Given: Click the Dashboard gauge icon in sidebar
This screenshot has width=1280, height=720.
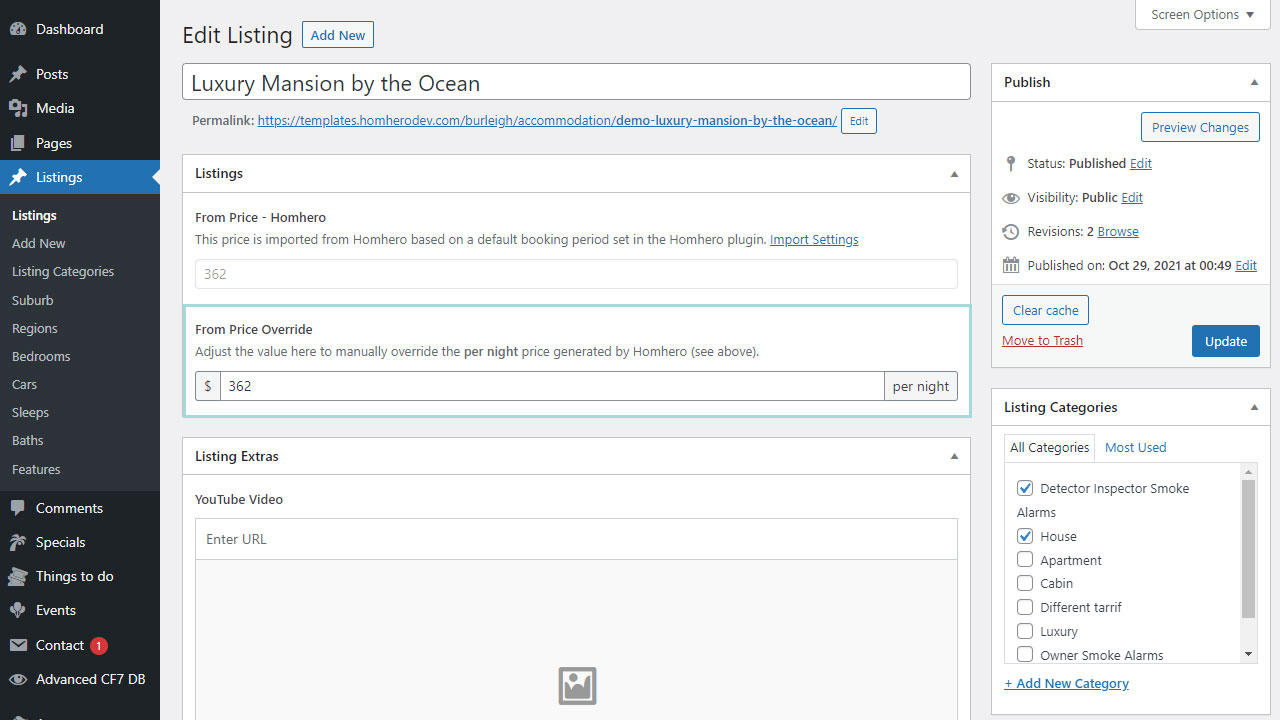Looking at the screenshot, I should coord(18,30).
